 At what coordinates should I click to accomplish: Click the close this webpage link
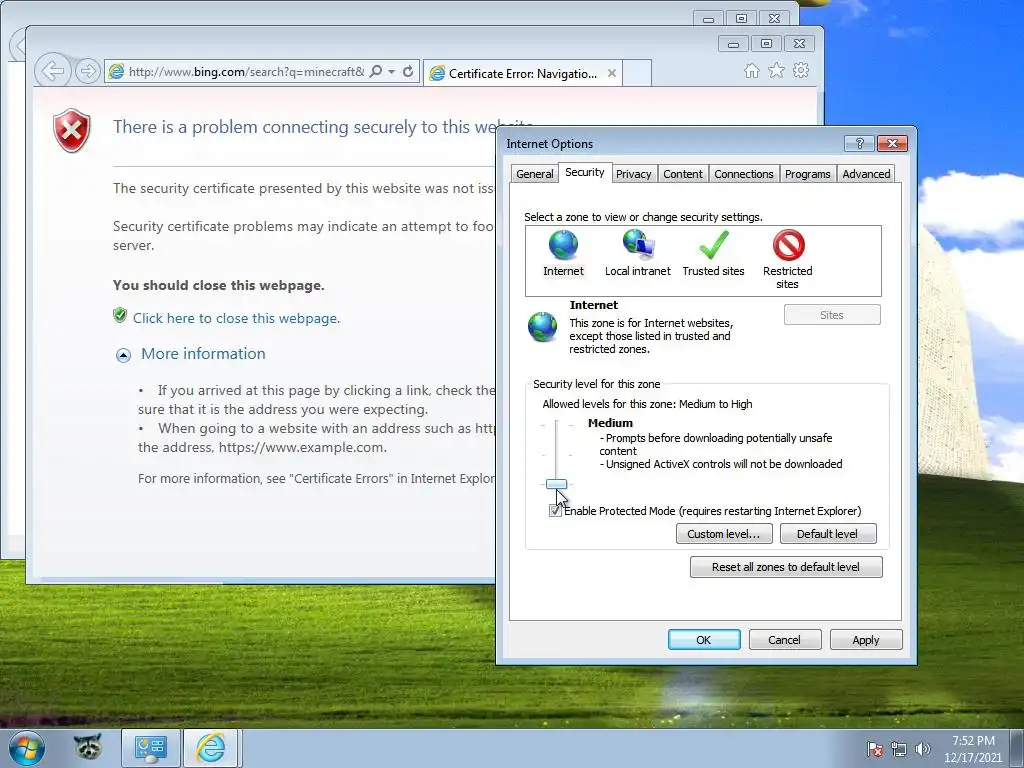[236, 318]
